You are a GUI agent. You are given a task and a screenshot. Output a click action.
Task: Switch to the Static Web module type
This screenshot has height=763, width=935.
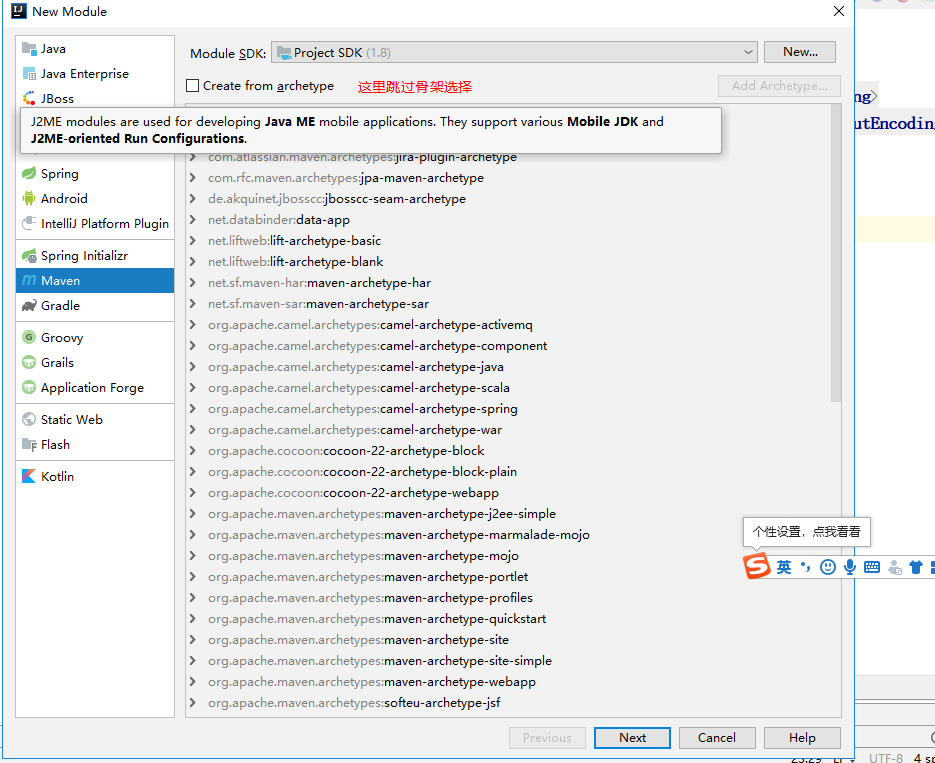(70, 419)
